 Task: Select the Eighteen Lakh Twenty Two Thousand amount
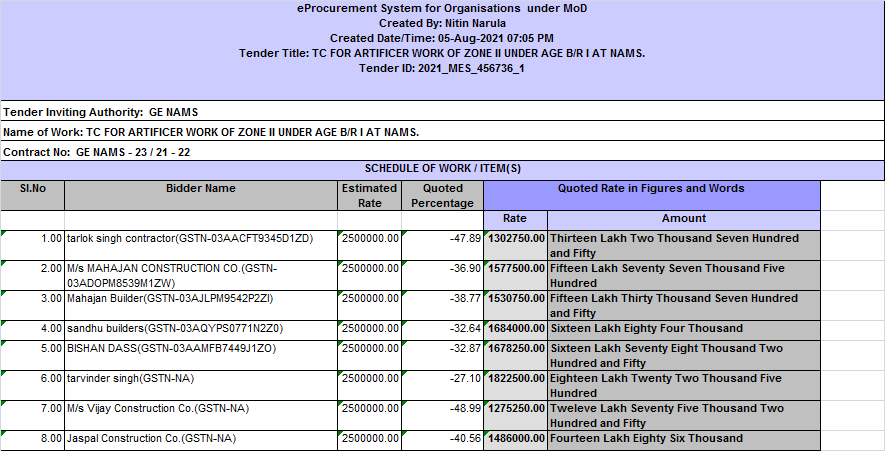tap(684, 385)
